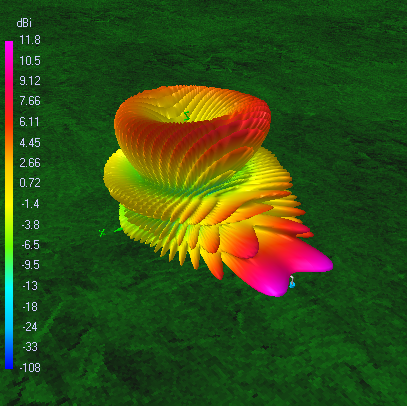Select the -108 minimum gain label
Viewport: 407px width, 406px height.
[x=30, y=368]
